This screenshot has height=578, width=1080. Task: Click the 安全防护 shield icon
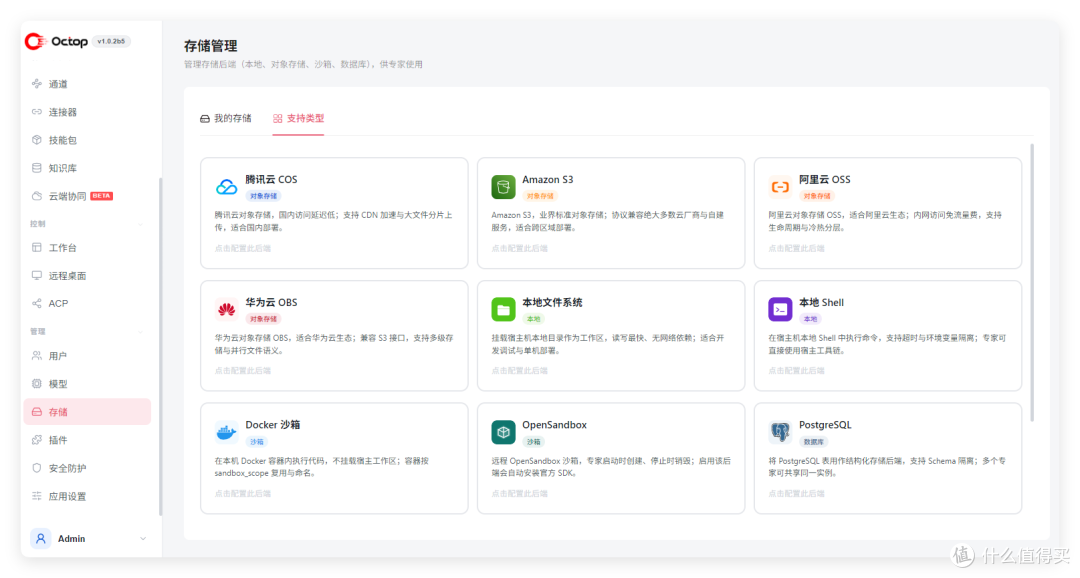(37, 468)
